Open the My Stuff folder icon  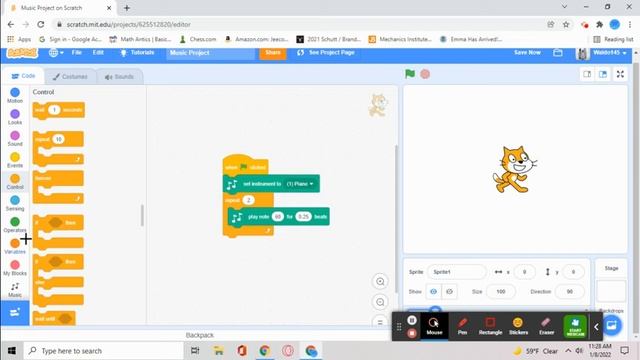click(558, 53)
